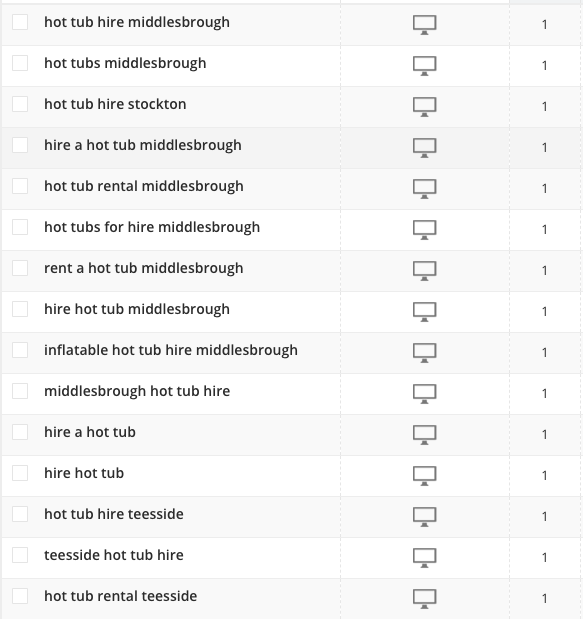This screenshot has width=583, height=619.
Task: Click desktop icon for teesside hot tub hire
Action: coord(424,558)
